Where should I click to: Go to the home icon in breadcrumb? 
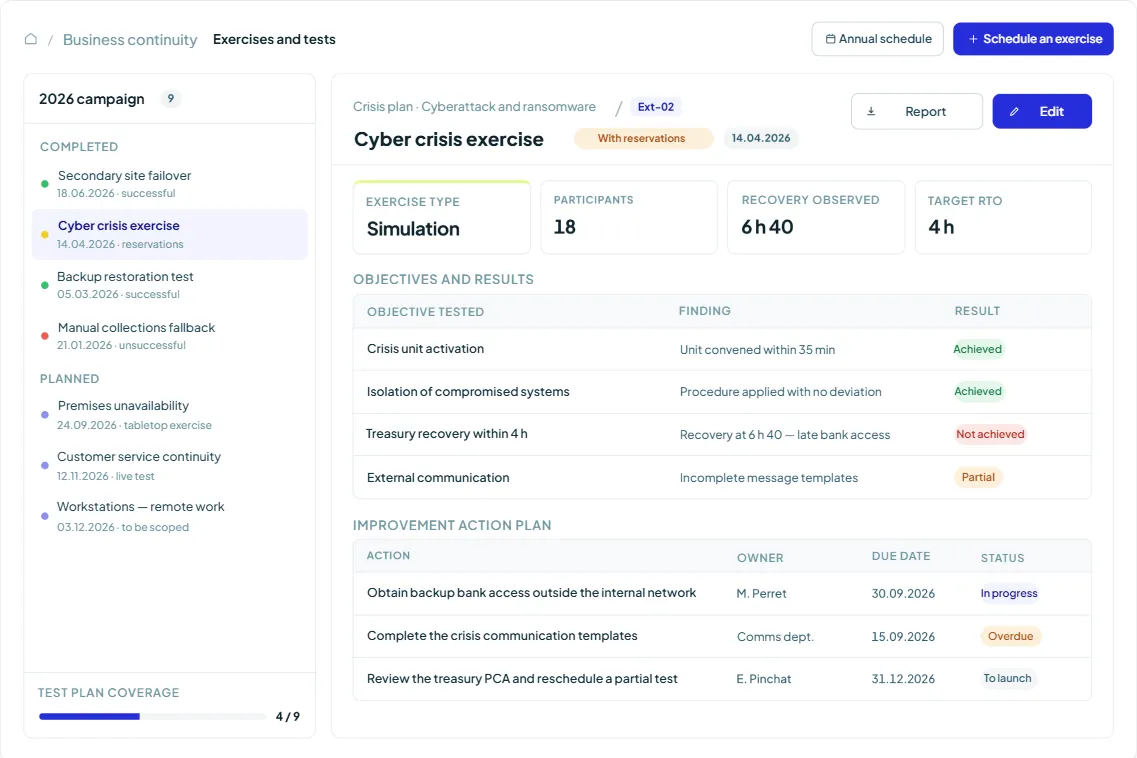tap(30, 39)
